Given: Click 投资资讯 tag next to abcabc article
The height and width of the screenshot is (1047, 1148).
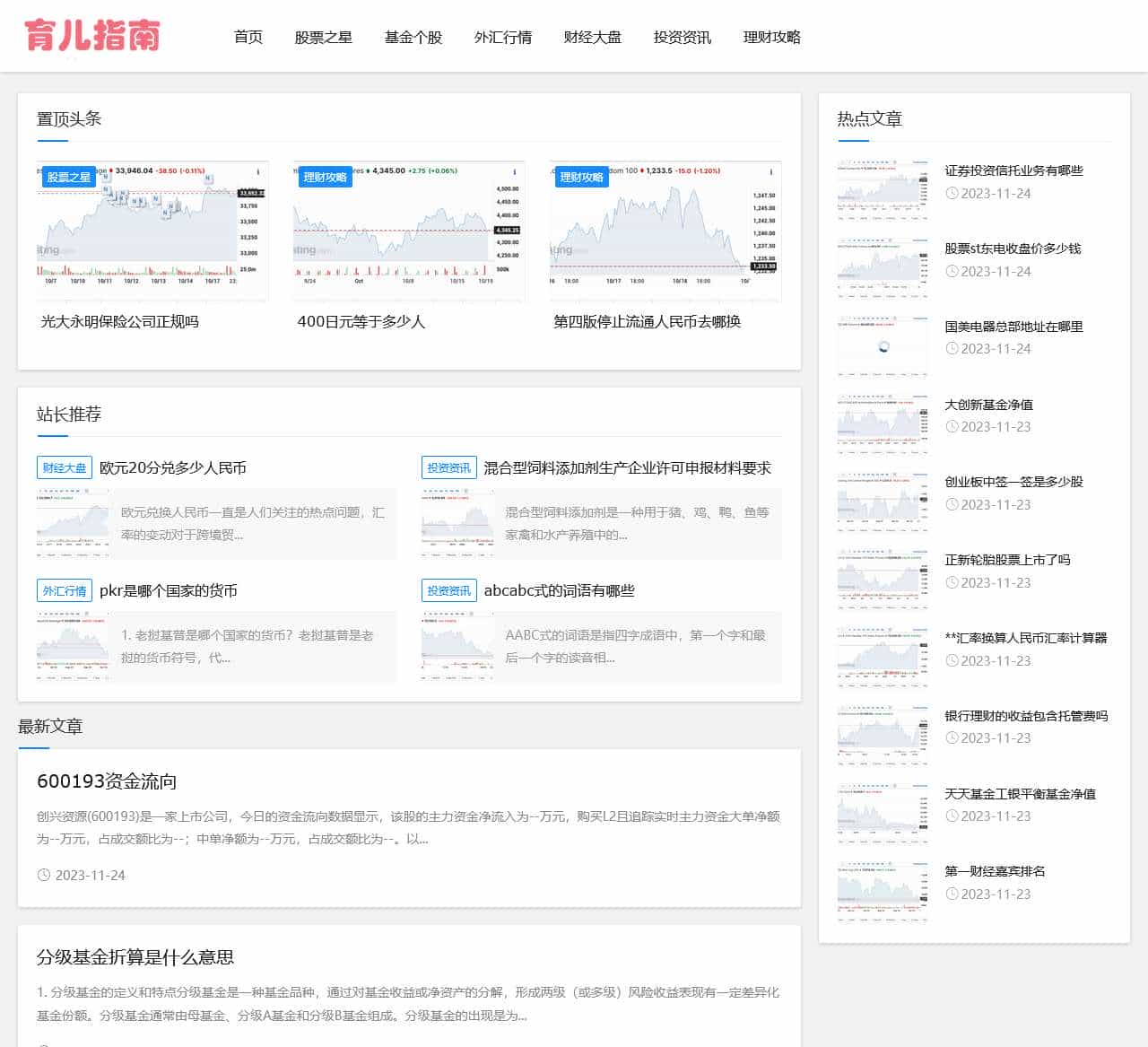Looking at the screenshot, I should pyautogui.click(x=448, y=590).
